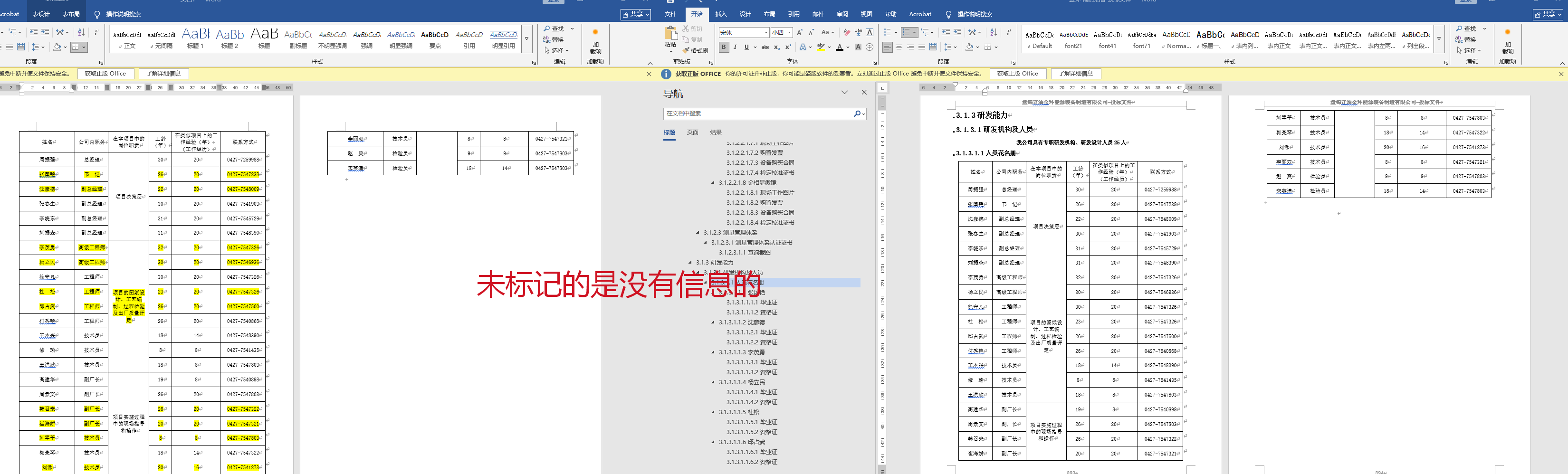
Task: Toggle Bold in the right window
Action: [x=724, y=47]
